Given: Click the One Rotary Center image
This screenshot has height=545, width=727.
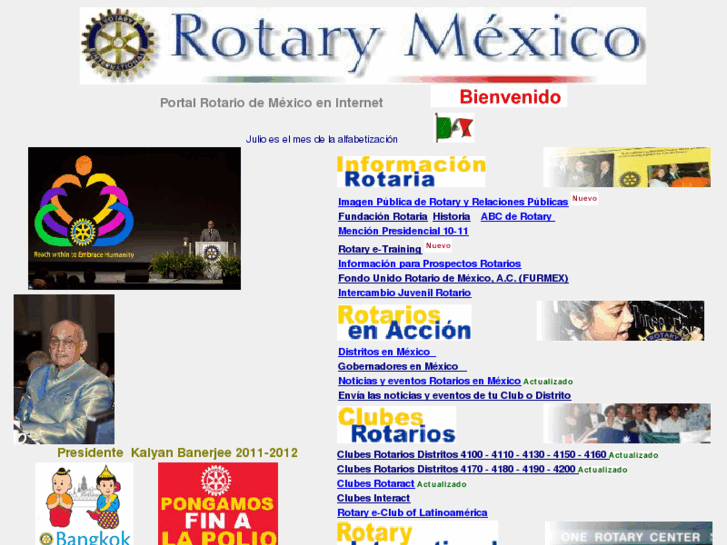Looking at the screenshot, I should [x=628, y=533].
